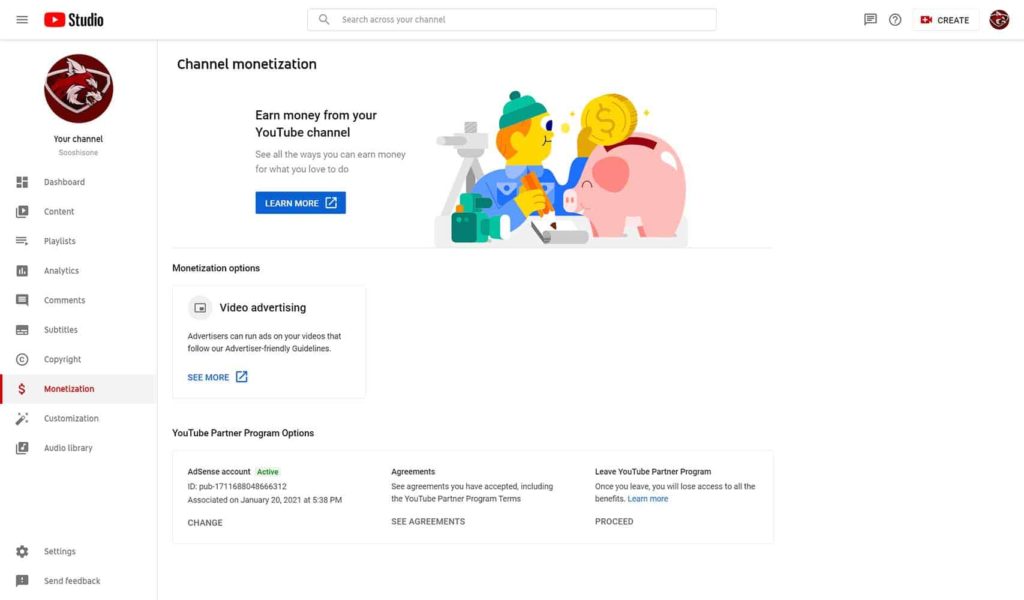The height and width of the screenshot is (600, 1024).
Task: Click the channel profile picture in sidebar
Action: pyautogui.click(x=78, y=89)
